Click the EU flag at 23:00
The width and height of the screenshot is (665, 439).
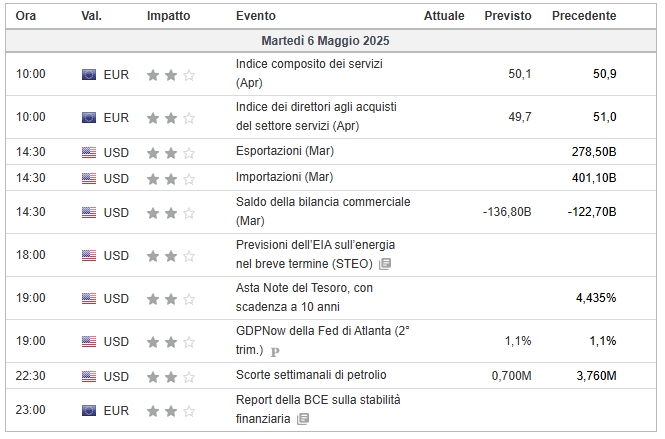coord(89,411)
